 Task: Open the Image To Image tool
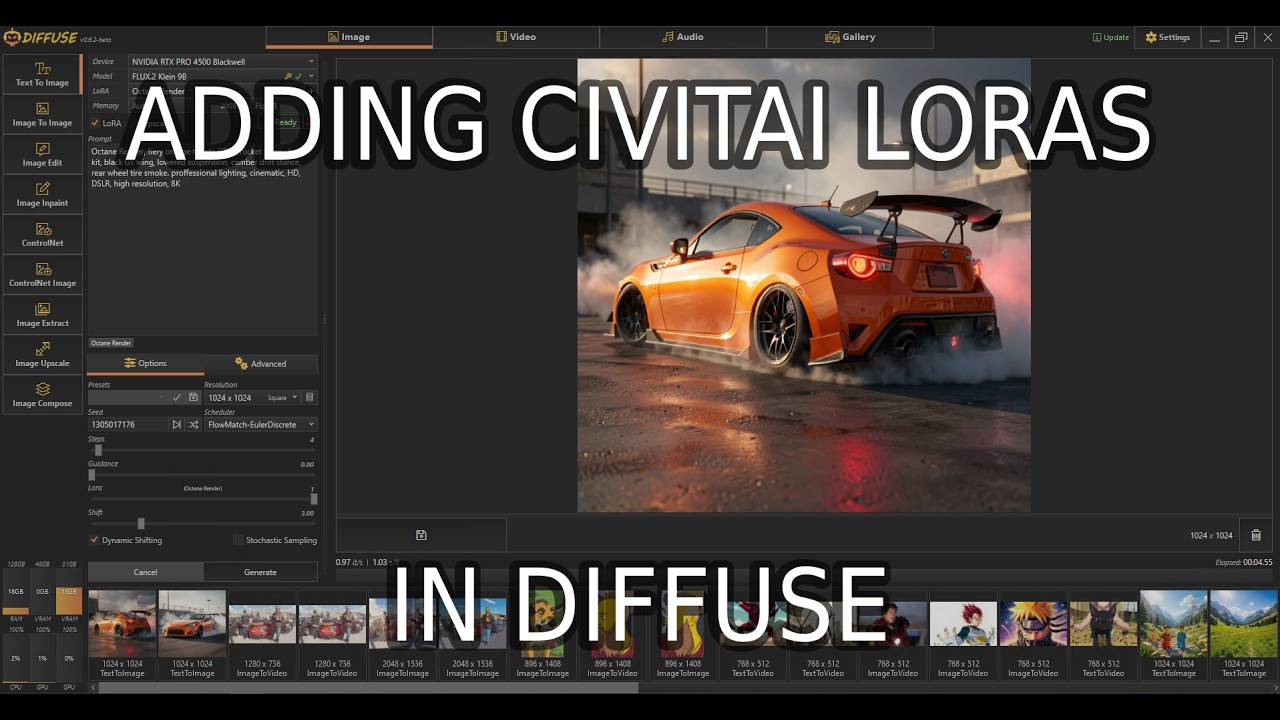tap(42, 115)
